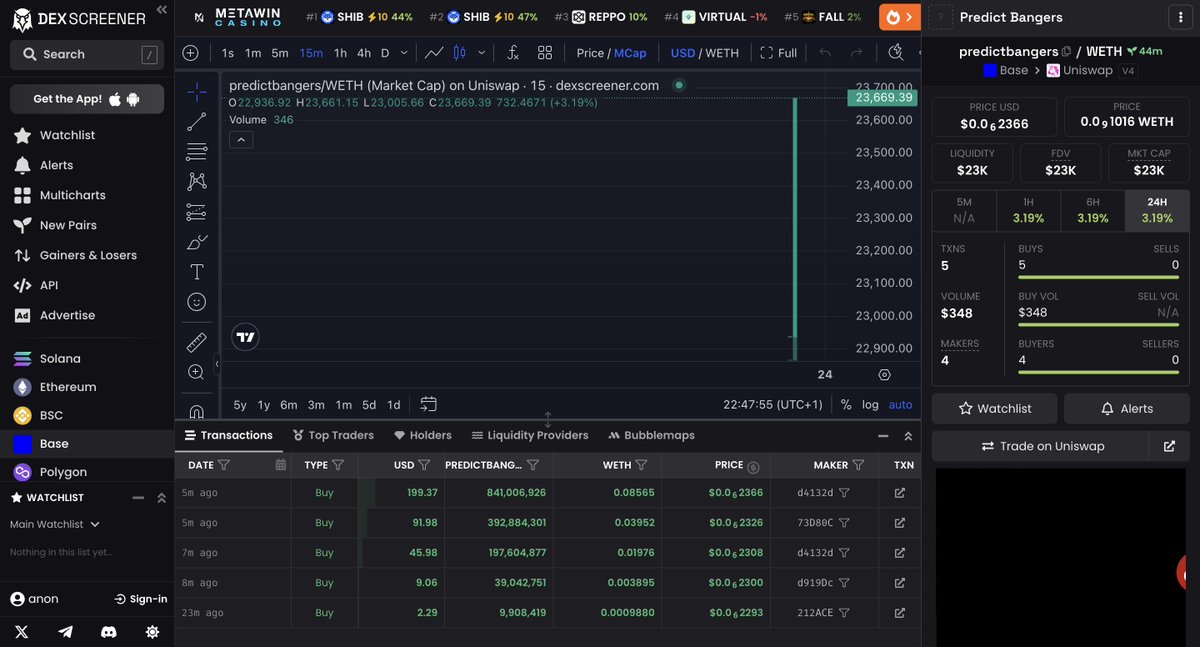Set chart range to 5d
This screenshot has width=1200, height=647.
pyautogui.click(x=369, y=405)
